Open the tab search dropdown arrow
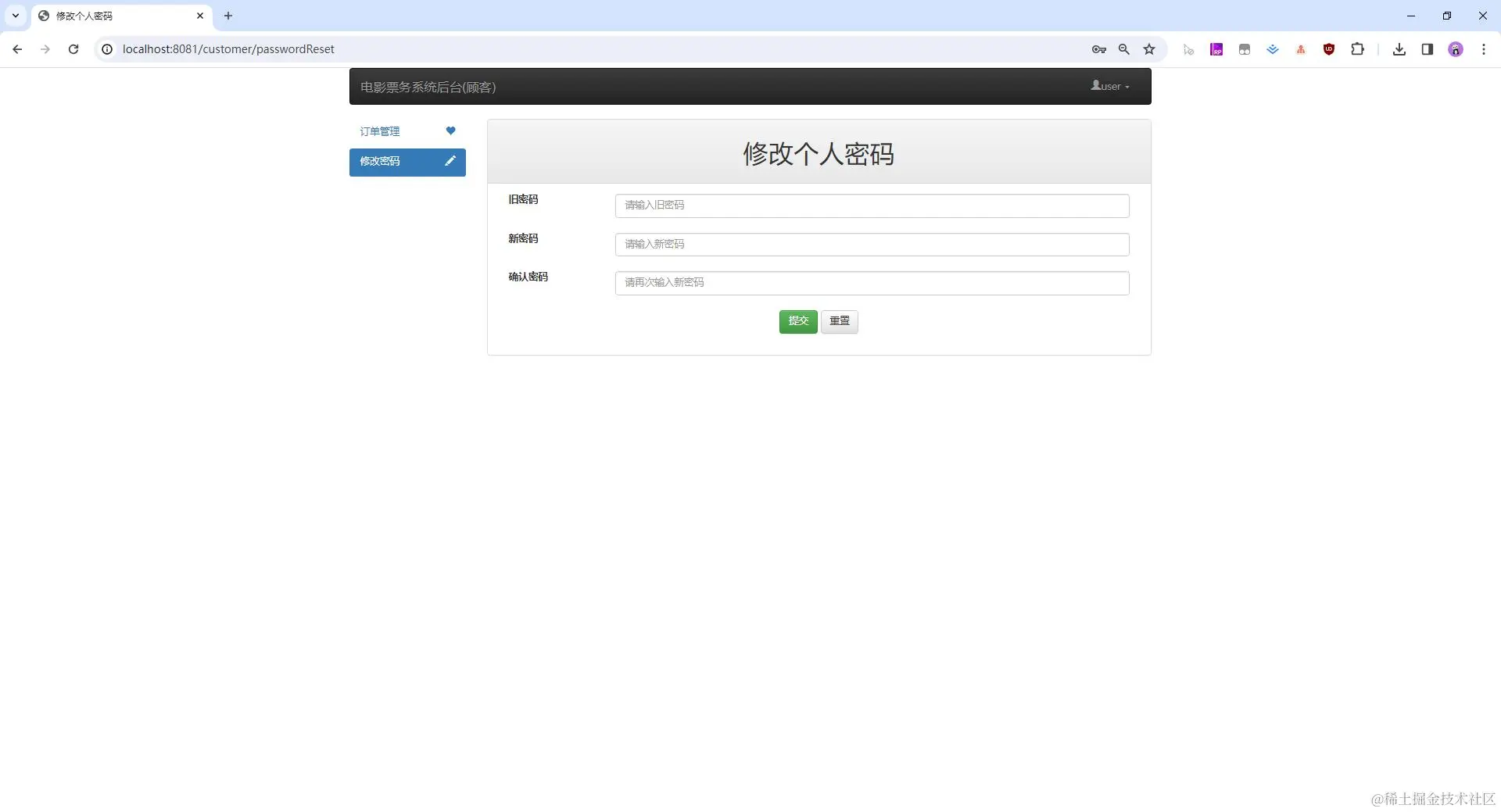Viewport: 1501px width, 812px height. [15, 16]
